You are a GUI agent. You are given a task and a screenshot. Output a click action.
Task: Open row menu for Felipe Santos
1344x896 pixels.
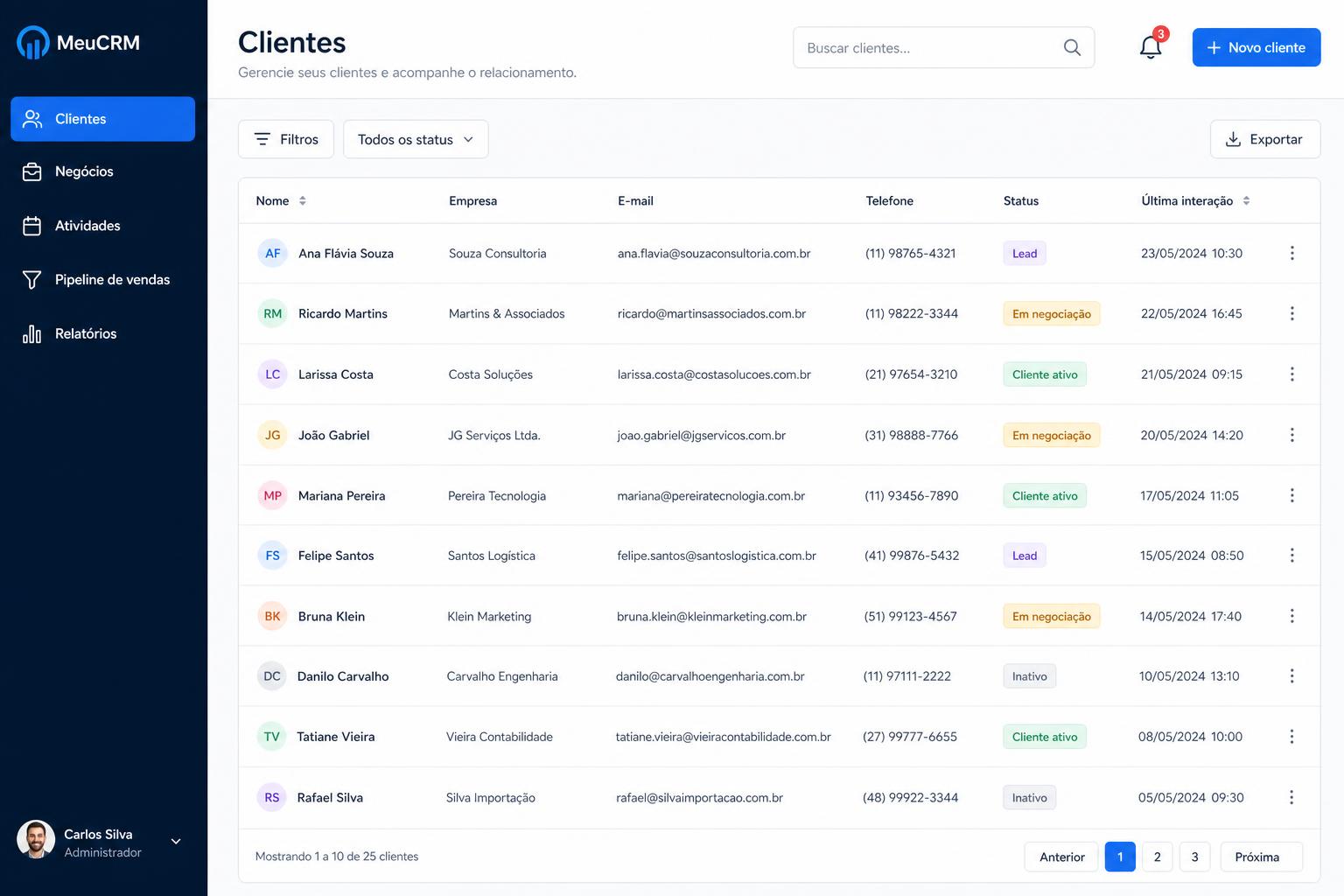(x=1291, y=556)
